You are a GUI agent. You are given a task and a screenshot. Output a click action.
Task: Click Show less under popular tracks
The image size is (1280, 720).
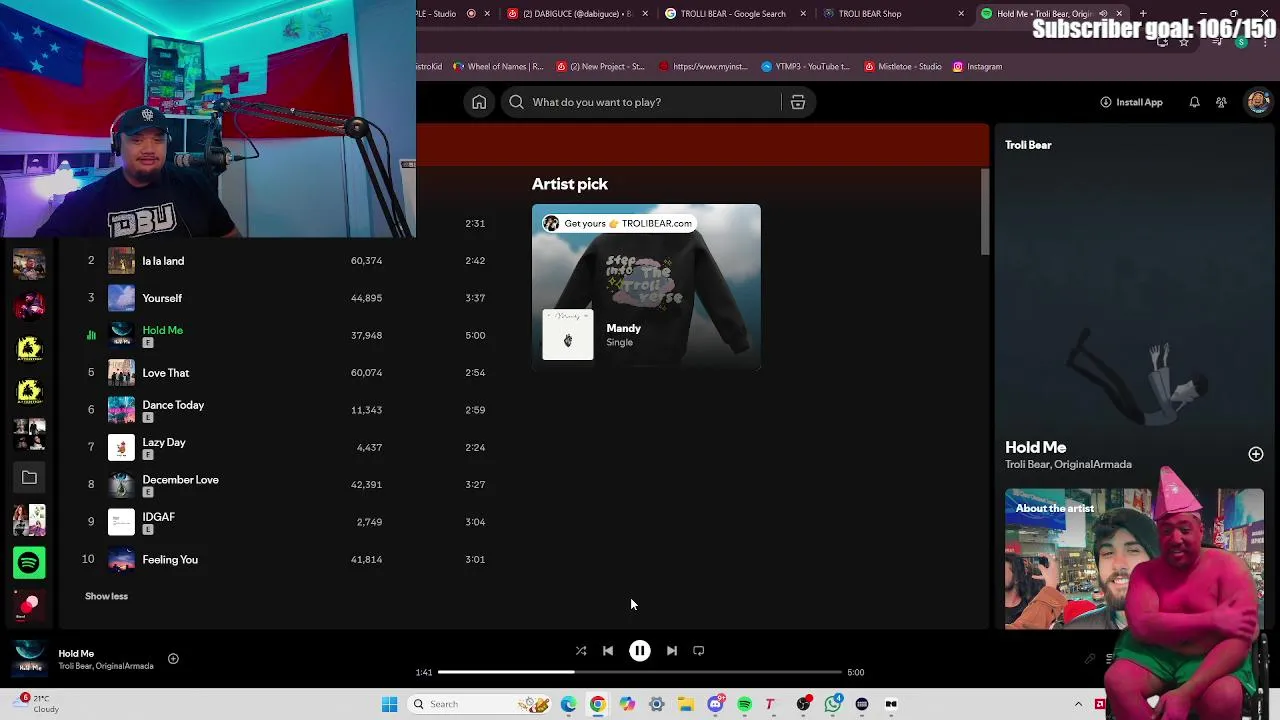106,596
